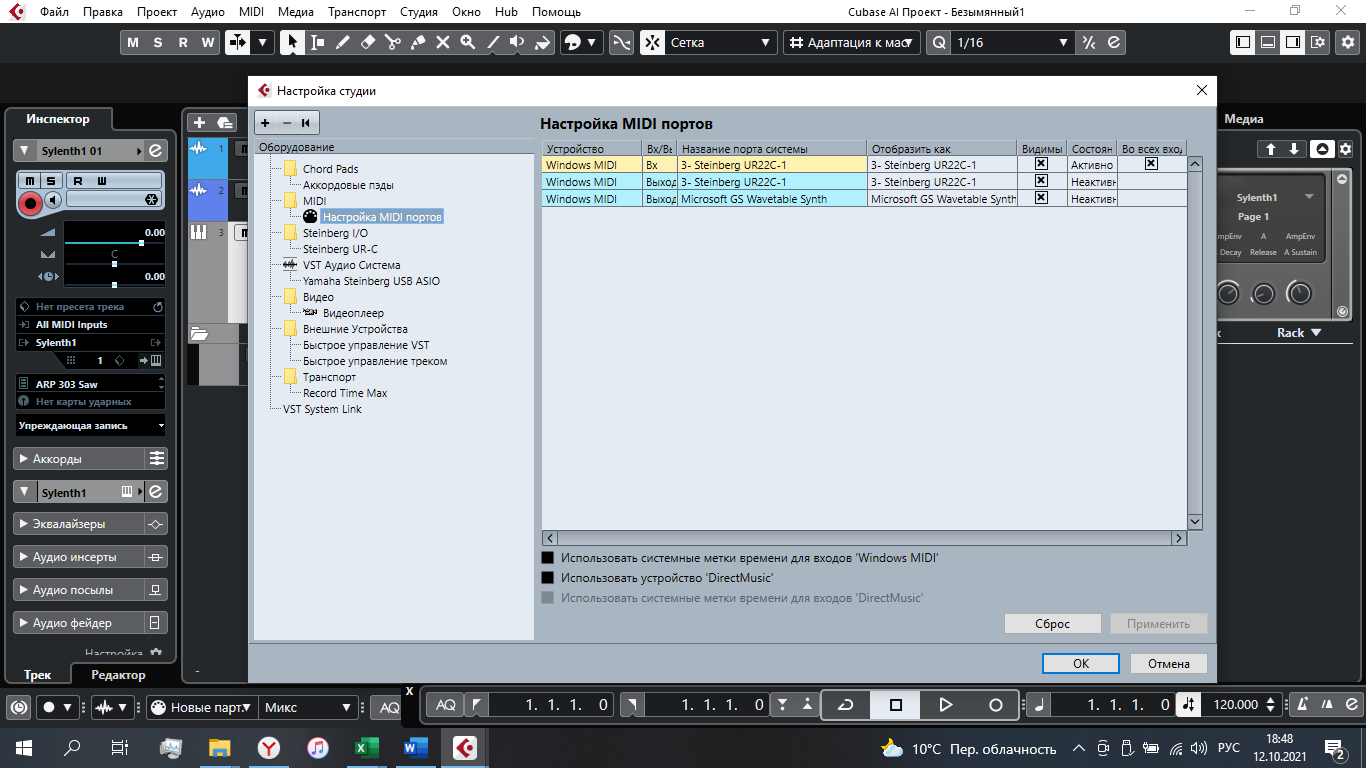Open Word from the taskbar

[414, 747]
